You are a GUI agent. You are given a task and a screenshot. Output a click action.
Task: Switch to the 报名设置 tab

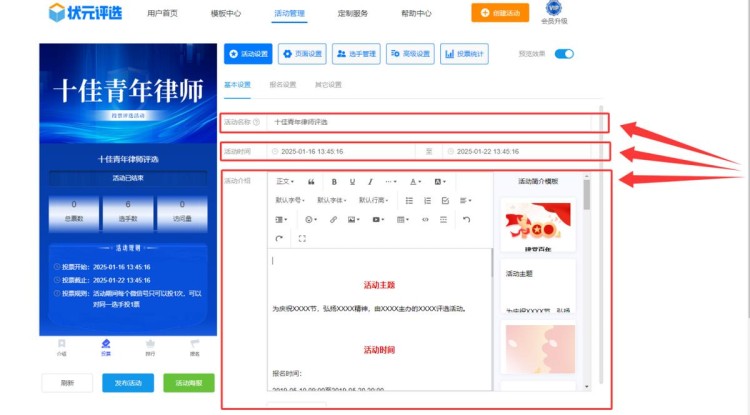click(x=283, y=85)
